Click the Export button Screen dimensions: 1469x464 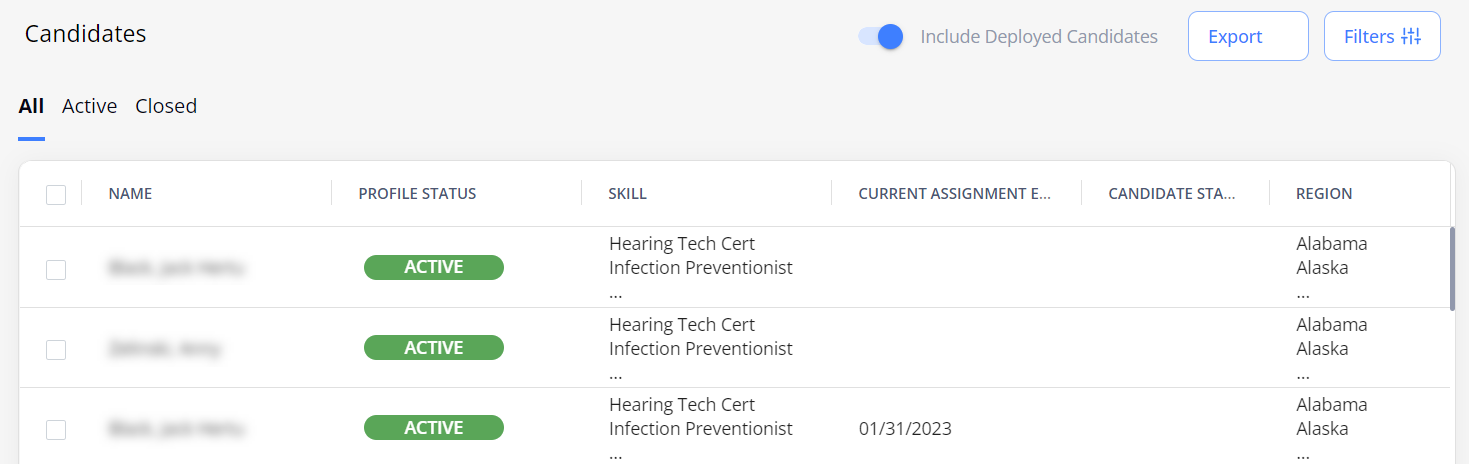click(1248, 36)
